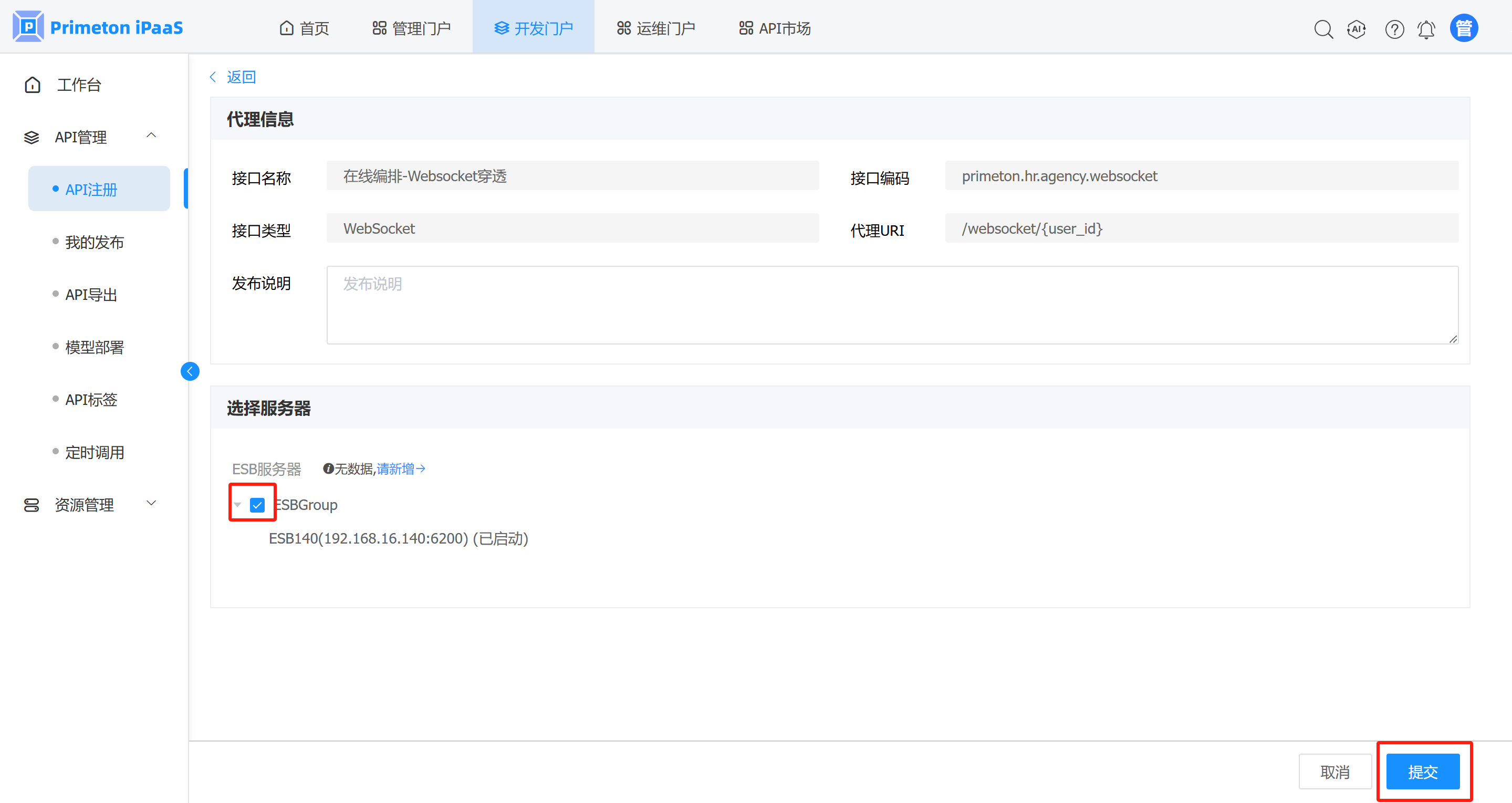Click the 提交 submit button
Image resolution: width=1512 pixels, height=803 pixels.
pyautogui.click(x=1422, y=771)
